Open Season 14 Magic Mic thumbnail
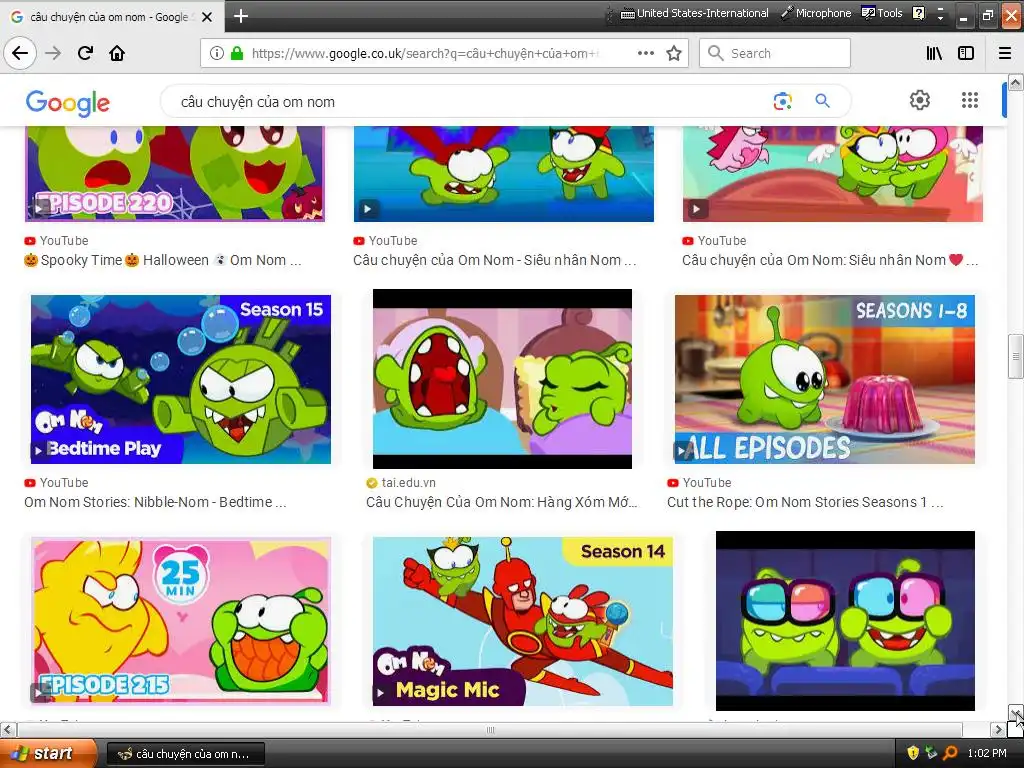1024x768 pixels. [x=522, y=621]
